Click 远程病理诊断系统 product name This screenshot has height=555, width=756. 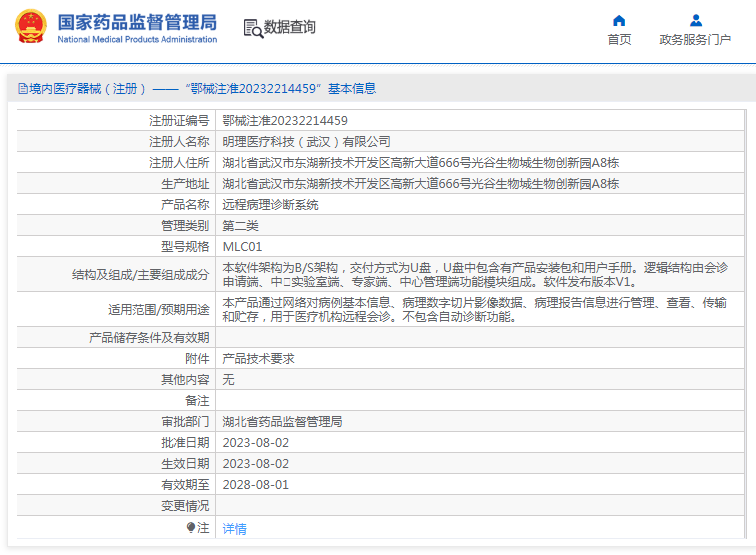(x=270, y=205)
